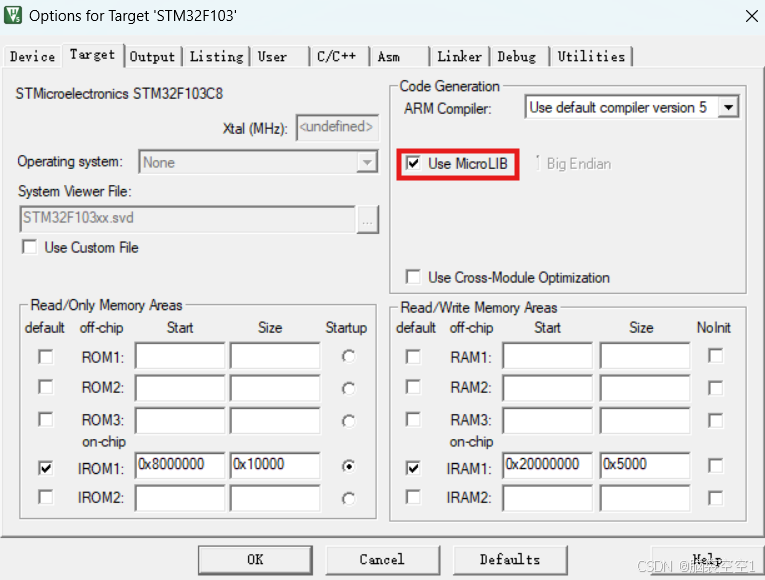
Task: Click the RAM2 Size field
Action: click(645, 388)
